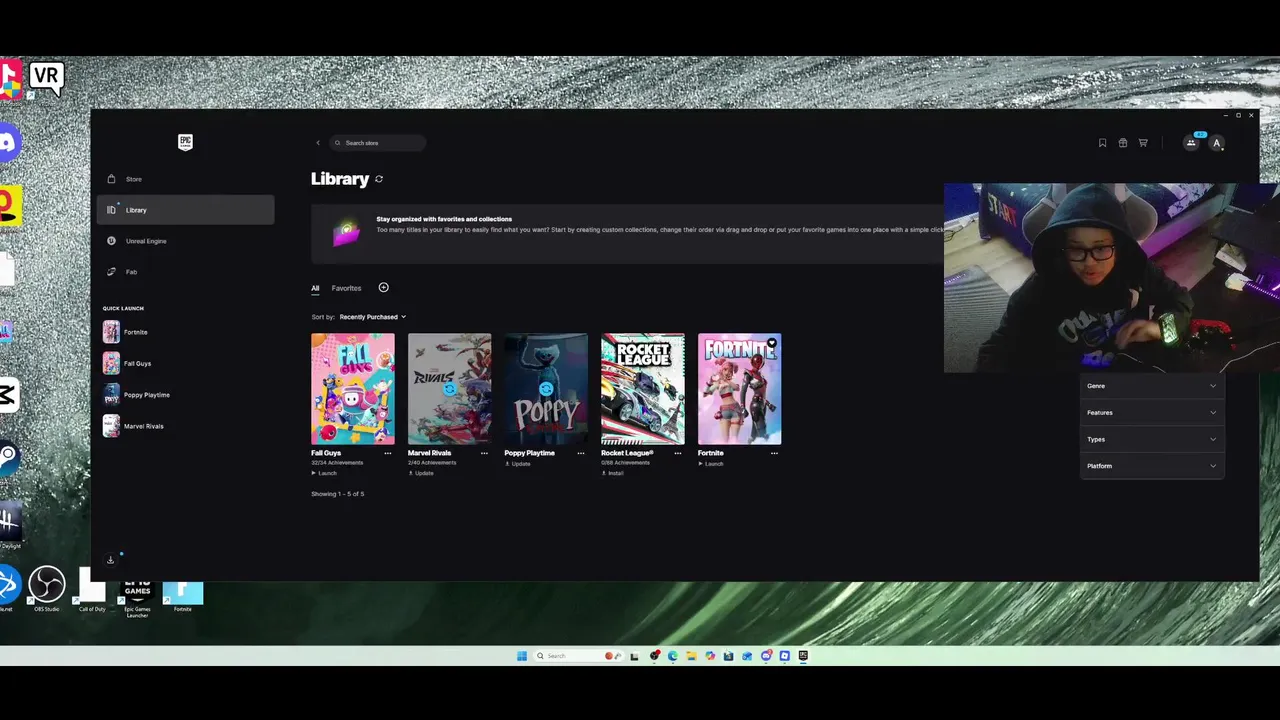
Task: Open Rocket League three-dot options menu
Action: pyautogui.click(x=678, y=453)
